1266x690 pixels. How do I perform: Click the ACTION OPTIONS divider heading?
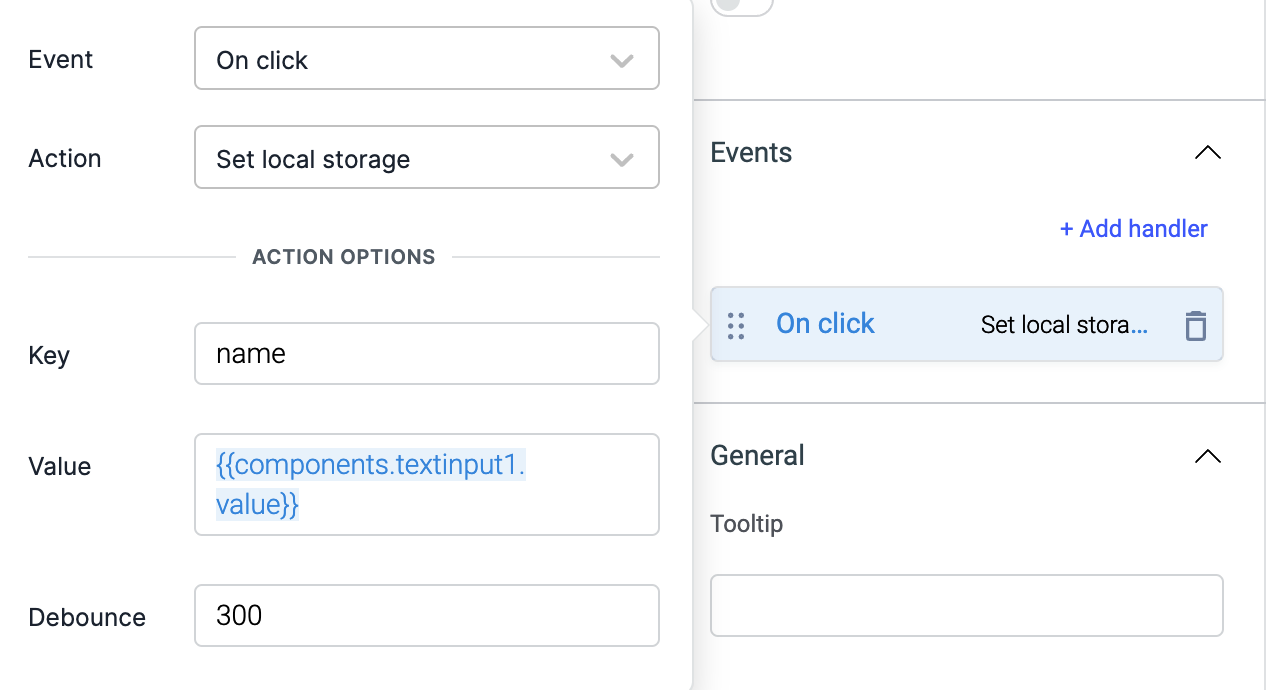[344, 257]
